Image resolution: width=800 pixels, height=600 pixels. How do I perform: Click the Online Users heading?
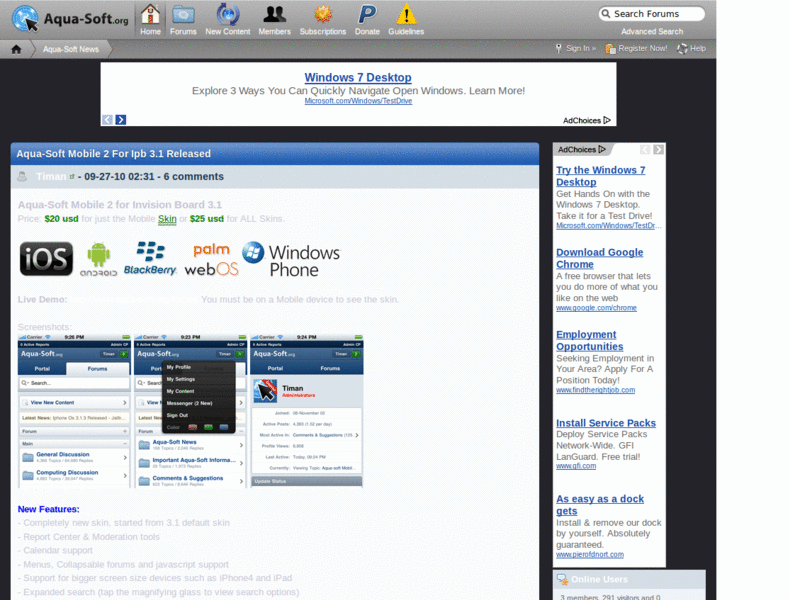tap(599, 580)
